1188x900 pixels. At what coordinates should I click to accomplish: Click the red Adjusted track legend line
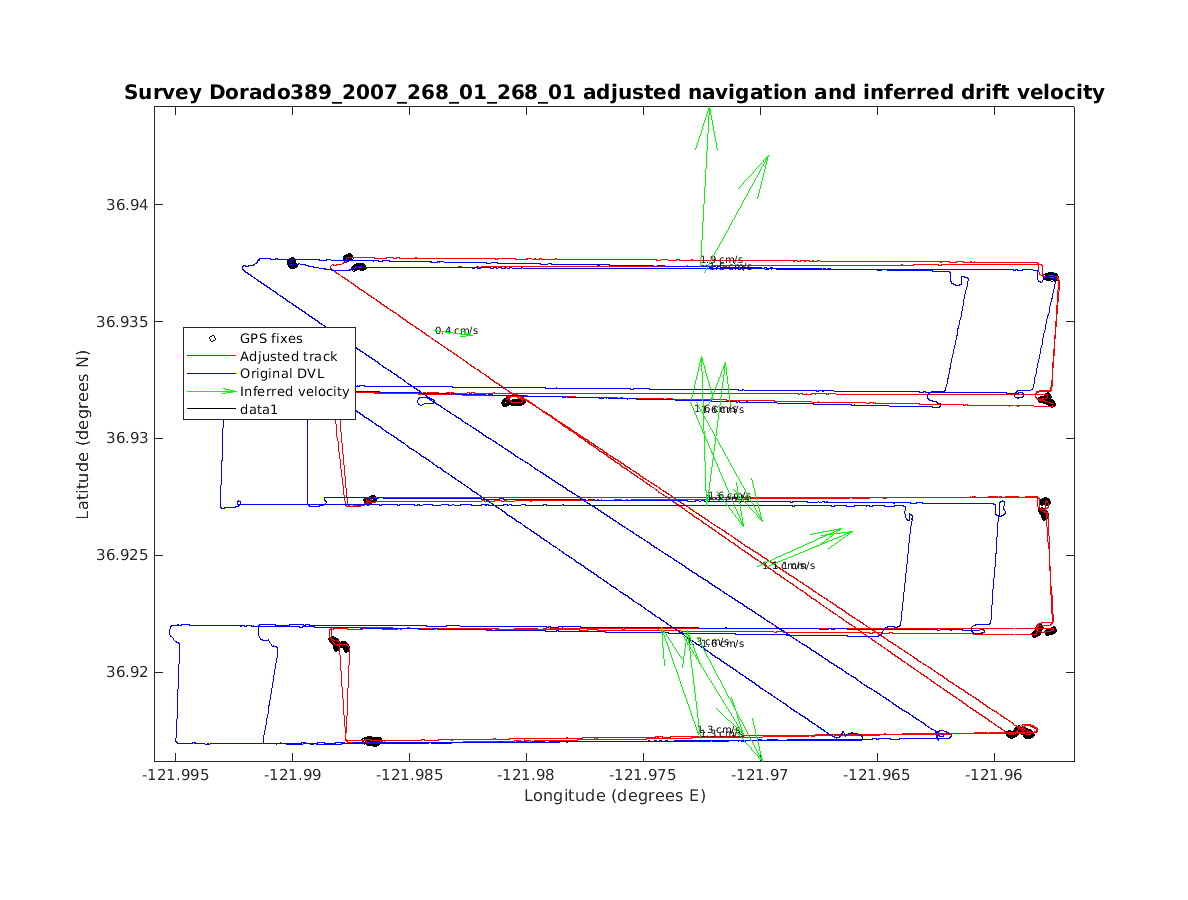tap(212, 356)
